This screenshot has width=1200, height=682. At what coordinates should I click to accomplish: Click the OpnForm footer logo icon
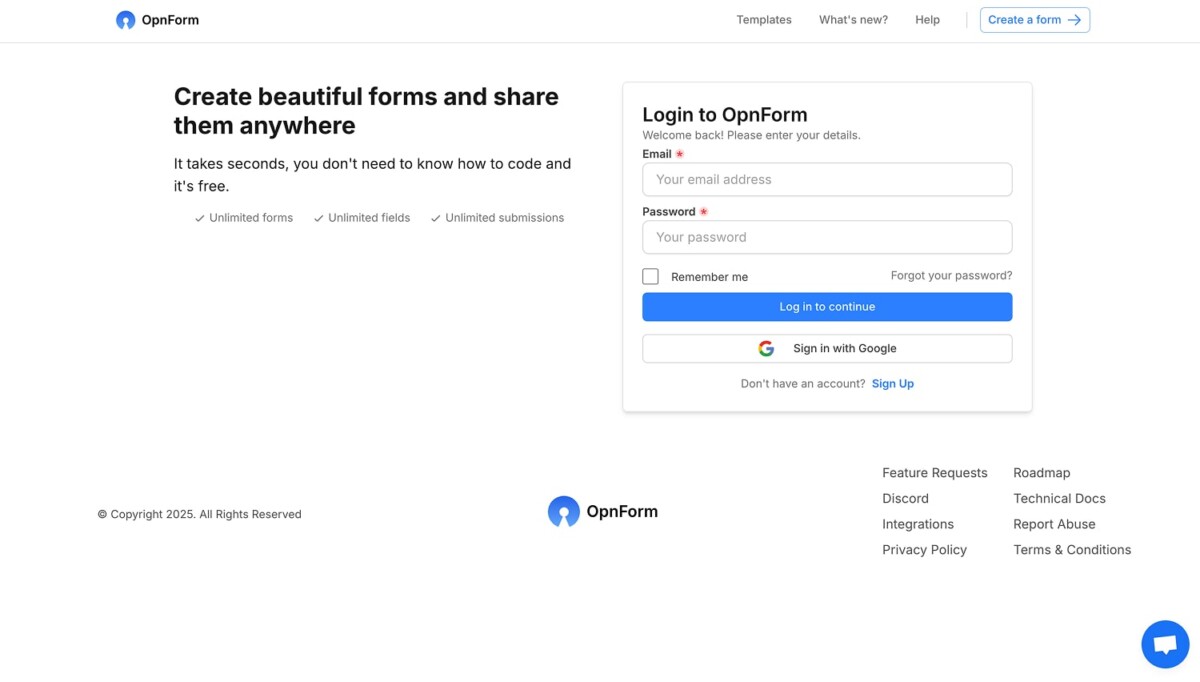[x=563, y=512]
